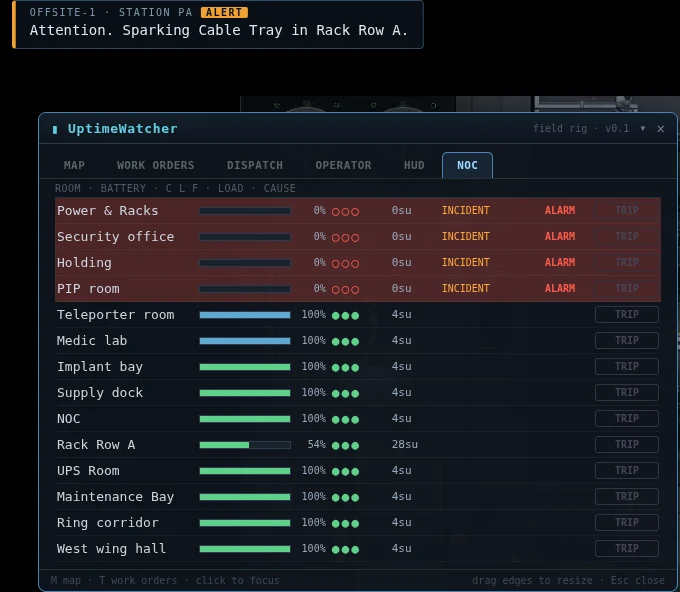Click Medic lab battery bar
This screenshot has width=680, height=592.
click(245, 341)
